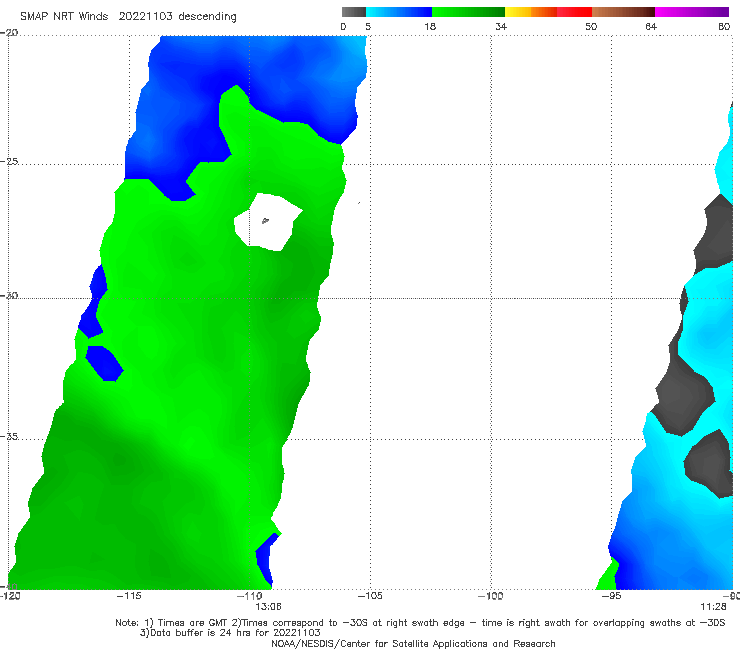
Task: Click the yellow-to-red 34–50 colorbar segment
Action: point(548,12)
